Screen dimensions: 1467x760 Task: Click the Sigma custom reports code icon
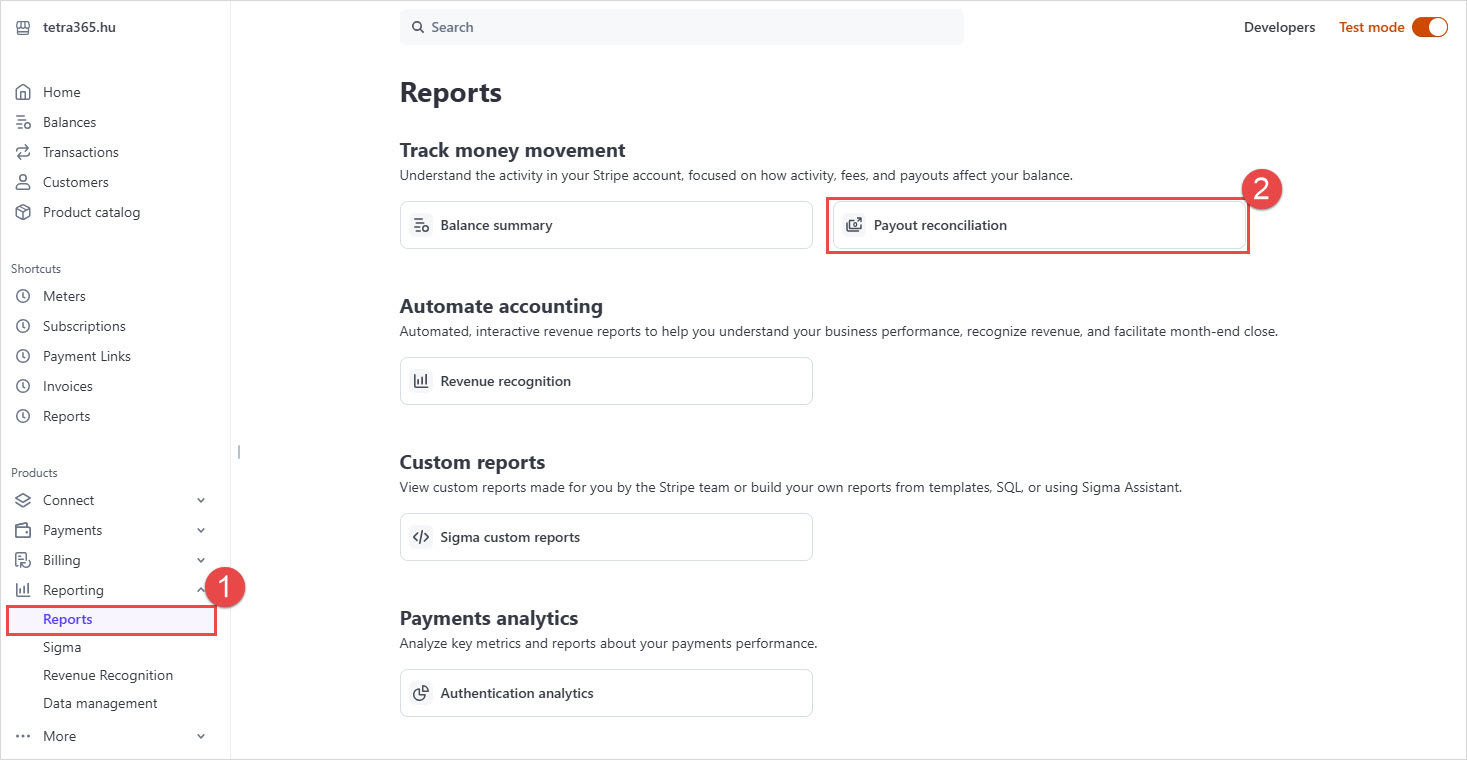click(421, 537)
